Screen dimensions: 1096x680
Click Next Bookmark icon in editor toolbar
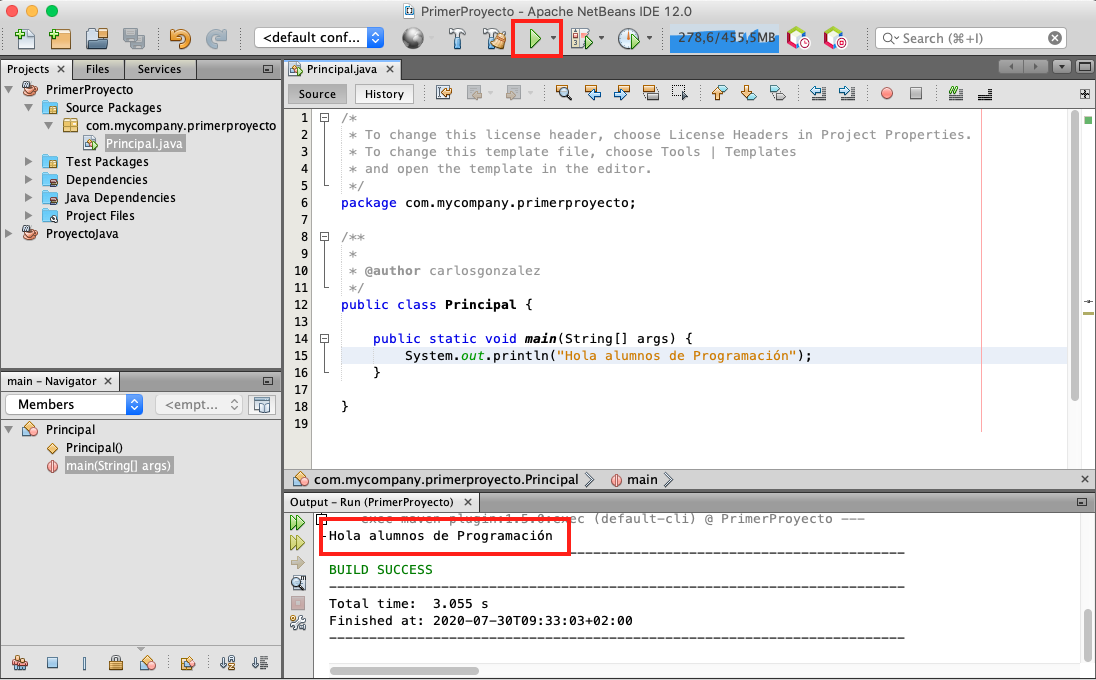pyautogui.click(x=748, y=93)
